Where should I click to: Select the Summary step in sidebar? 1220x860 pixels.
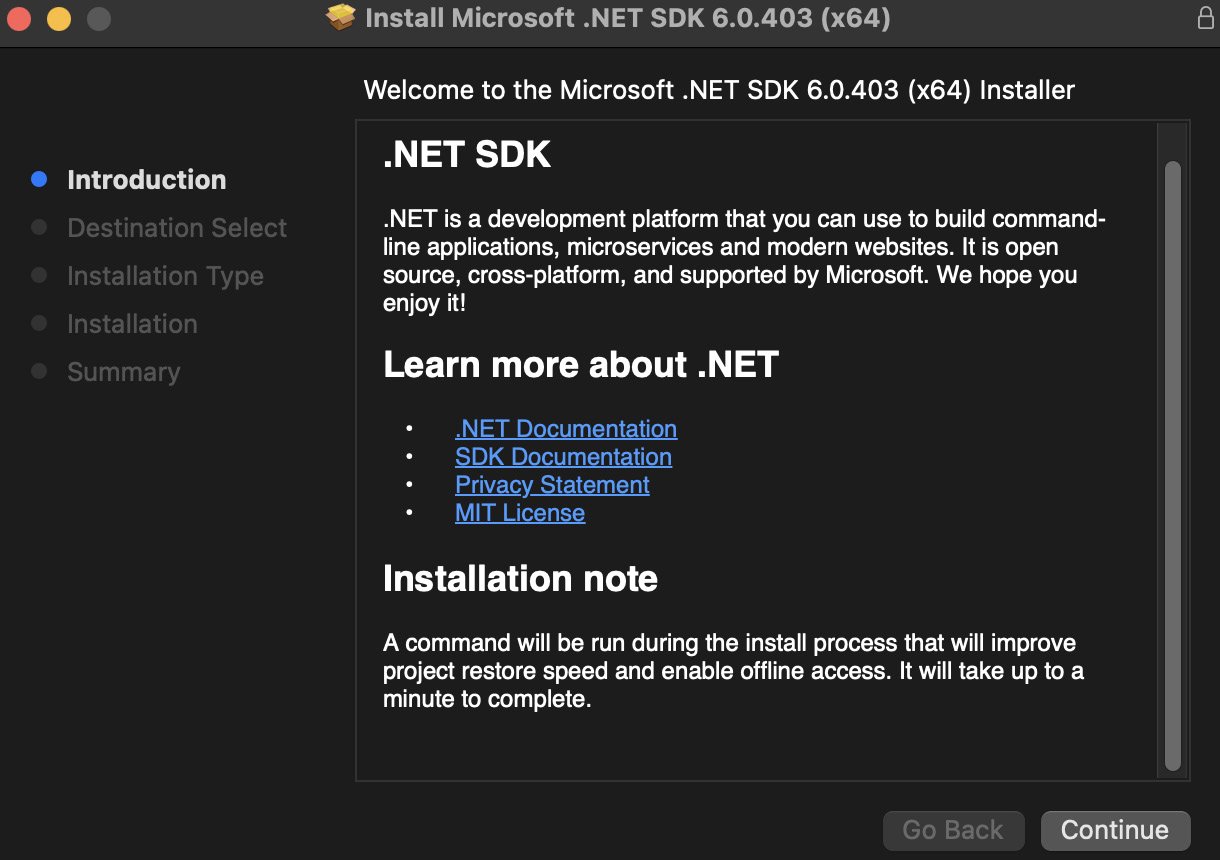(x=124, y=372)
